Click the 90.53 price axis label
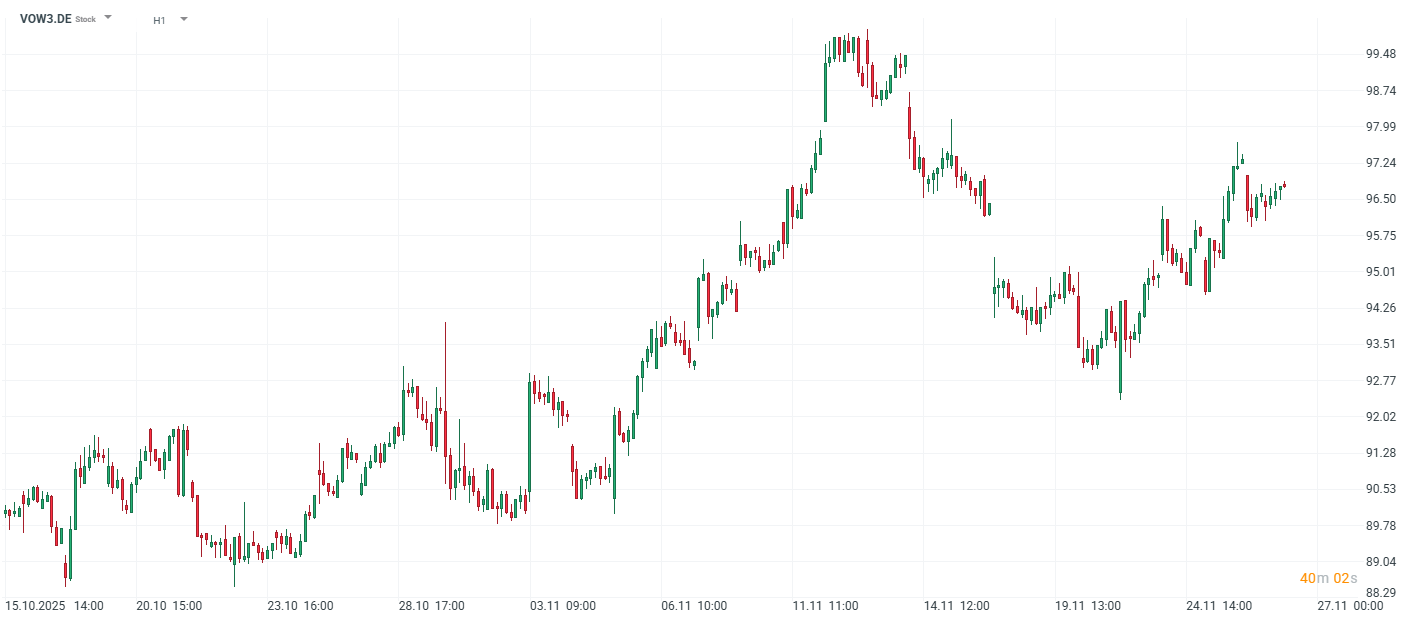The image size is (1426, 623). pyautogui.click(x=1380, y=489)
